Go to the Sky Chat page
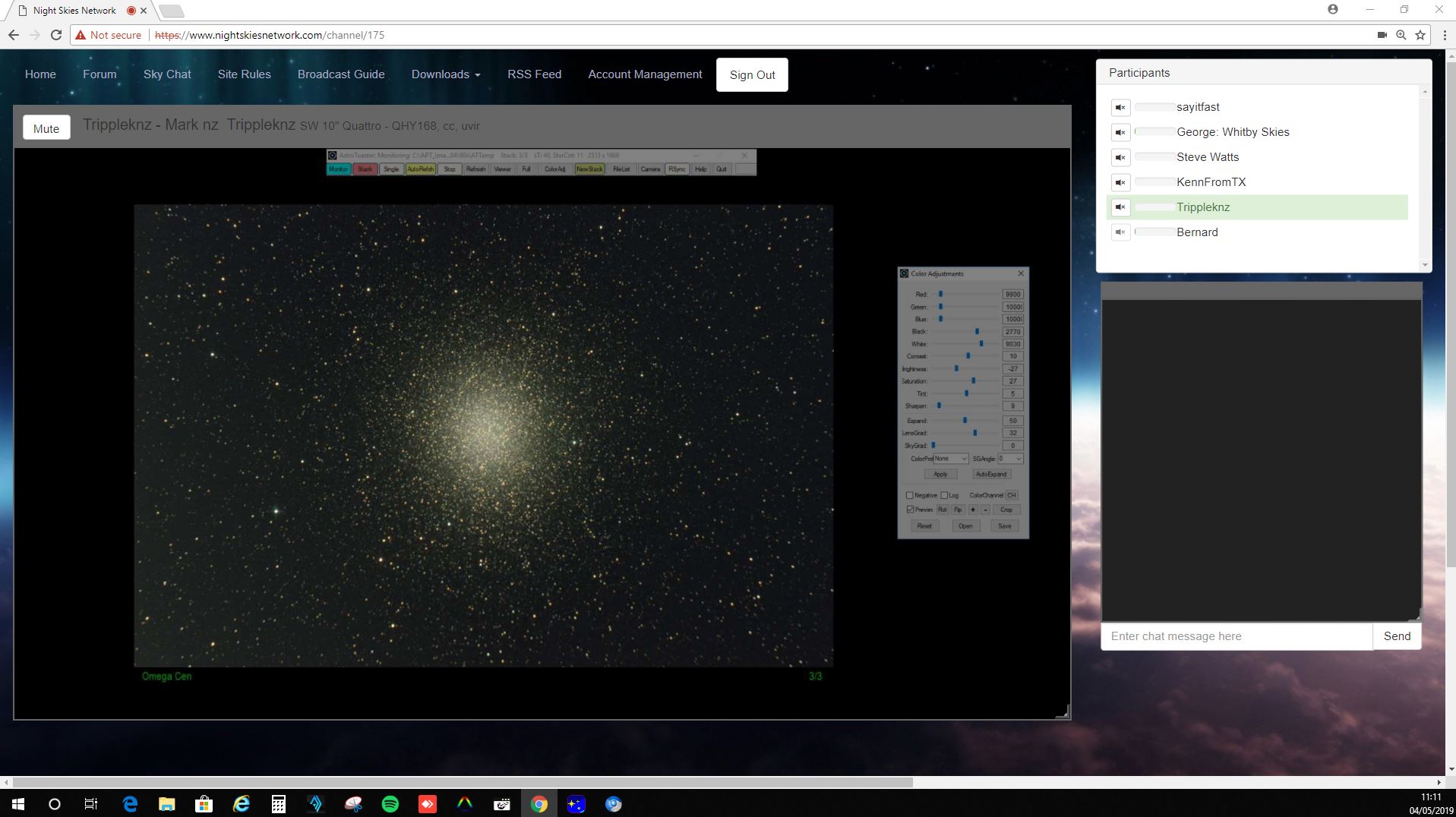The height and width of the screenshot is (817, 1456). click(x=167, y=74)
